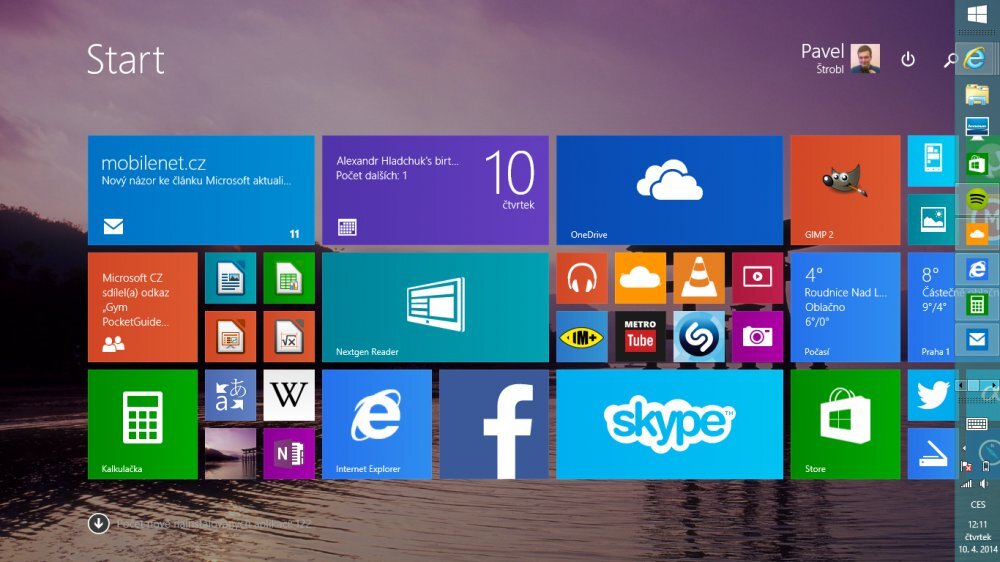
Task: Open the magenta Camera tile
Action: [757, 336]
